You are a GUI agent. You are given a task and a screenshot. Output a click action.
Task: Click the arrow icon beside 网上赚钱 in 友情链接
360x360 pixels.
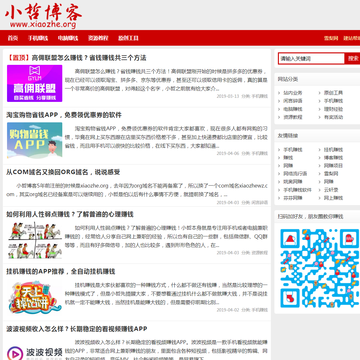(x=320, y=198)
